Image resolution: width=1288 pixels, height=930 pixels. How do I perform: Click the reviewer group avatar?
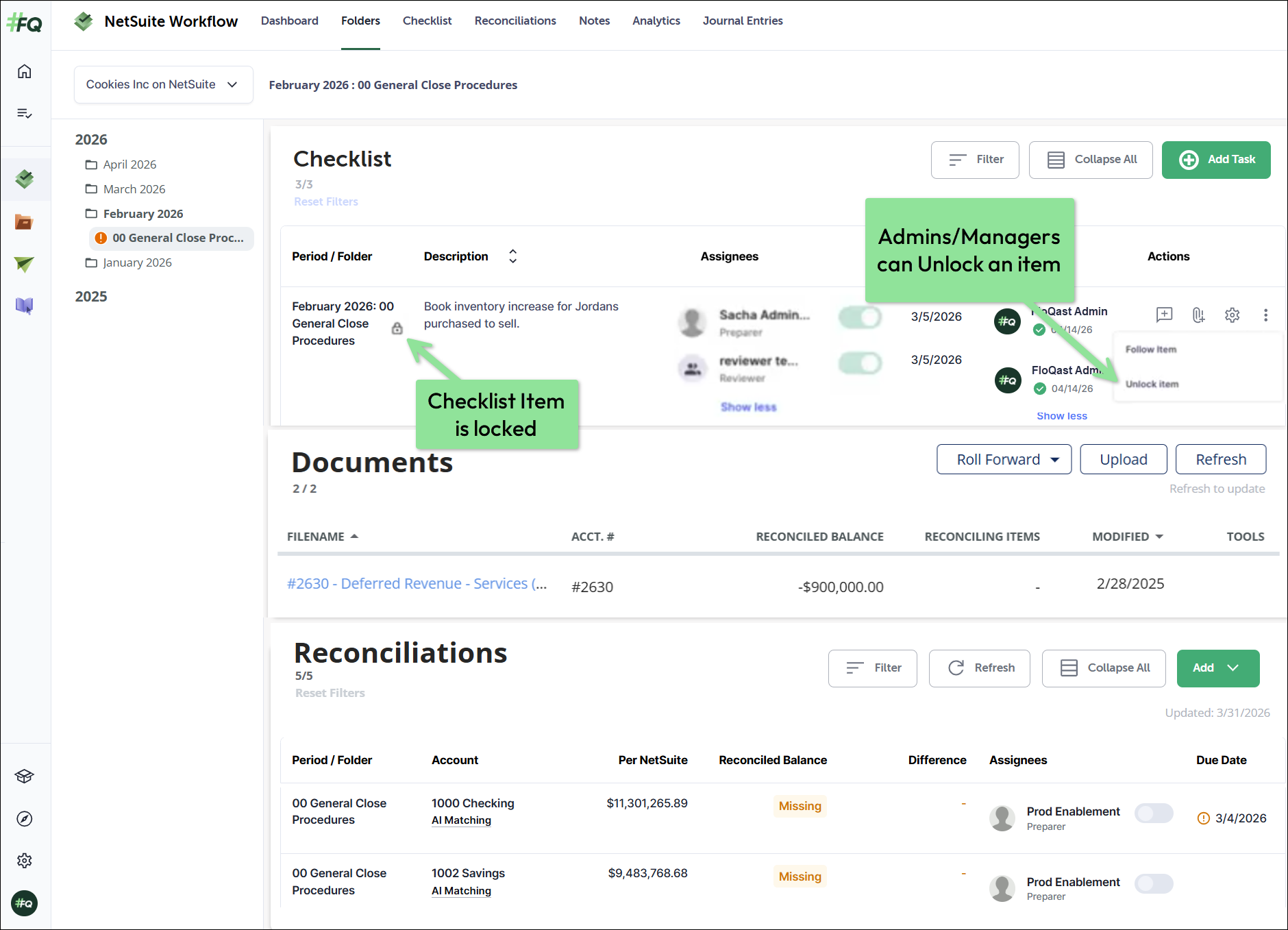tap(693, 368)
